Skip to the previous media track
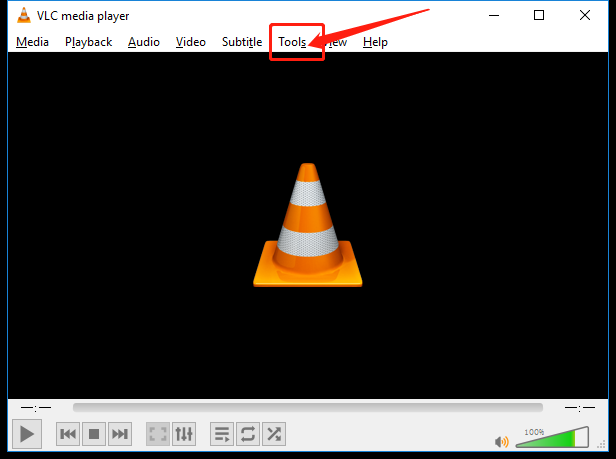Screen dimensions: 616x459 tap(68, 434)
